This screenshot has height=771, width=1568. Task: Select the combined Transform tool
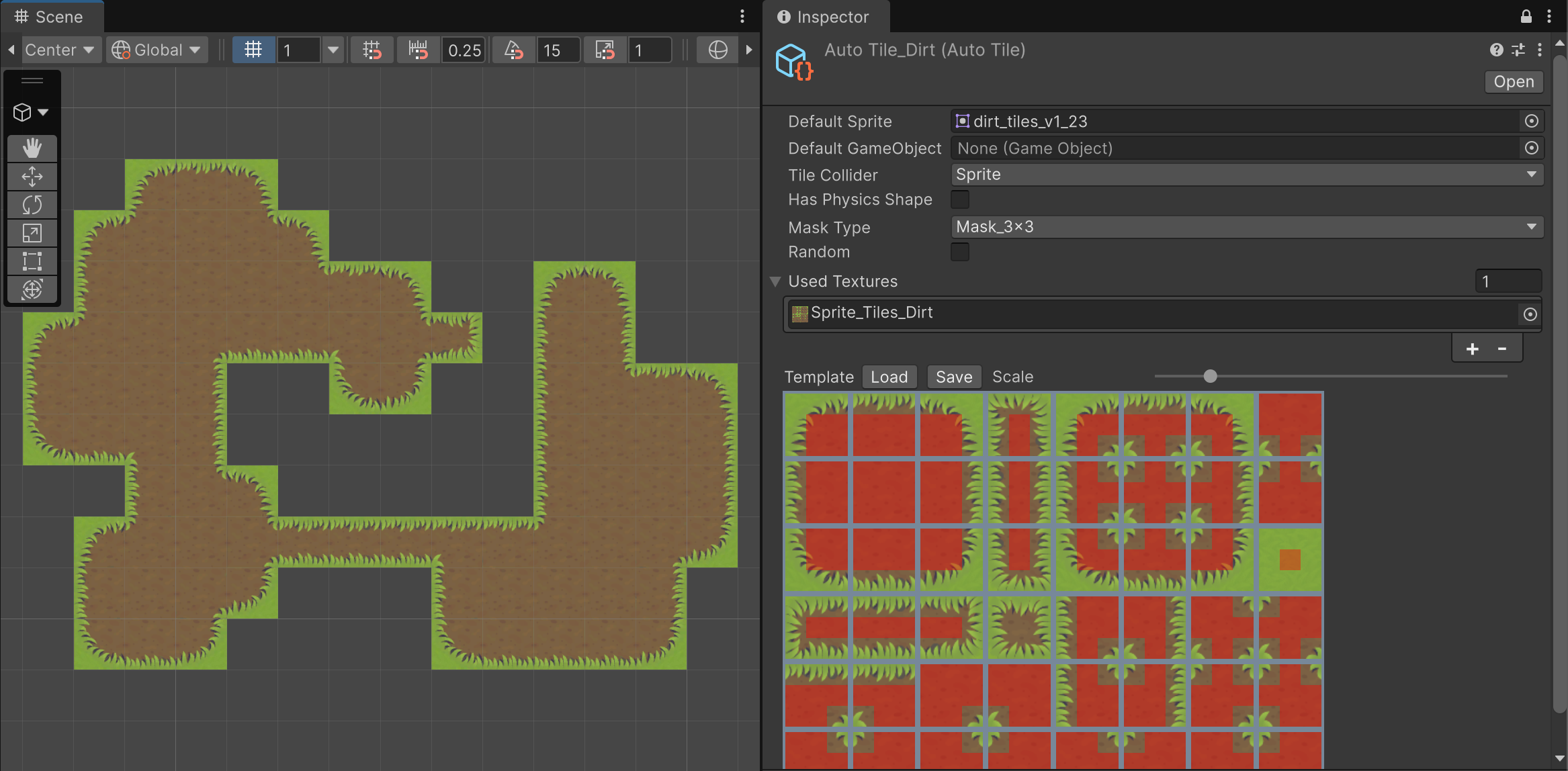(32, 289)
